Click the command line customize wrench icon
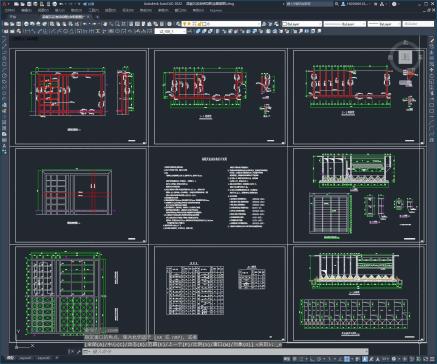The height and width of the screenshot is (364, 437). pos(78,351)
